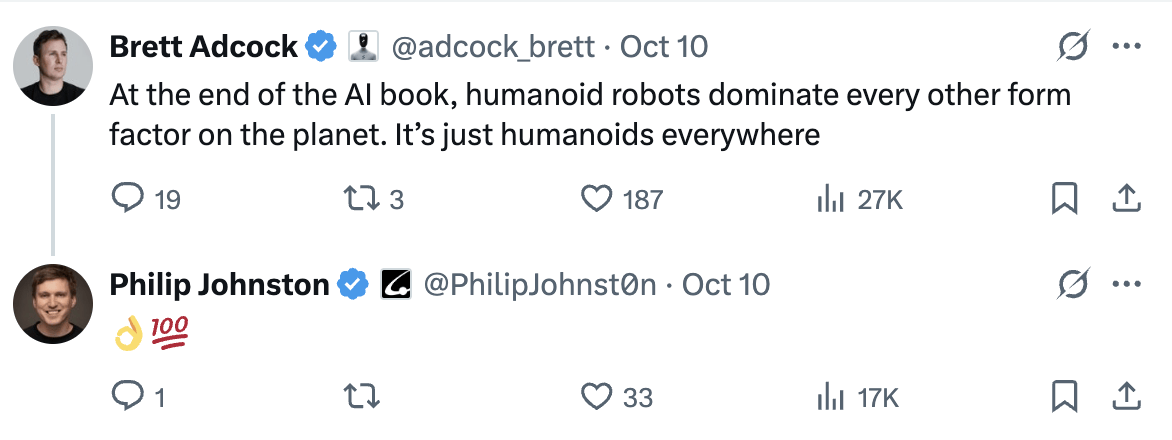
Task: Like Philip Johnston's reply
Action: point(597,397)
